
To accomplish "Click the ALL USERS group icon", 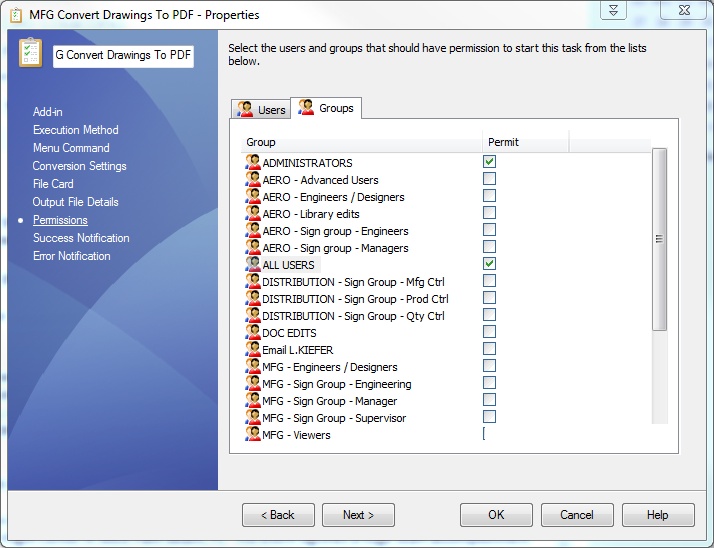I will click(253, 264).
